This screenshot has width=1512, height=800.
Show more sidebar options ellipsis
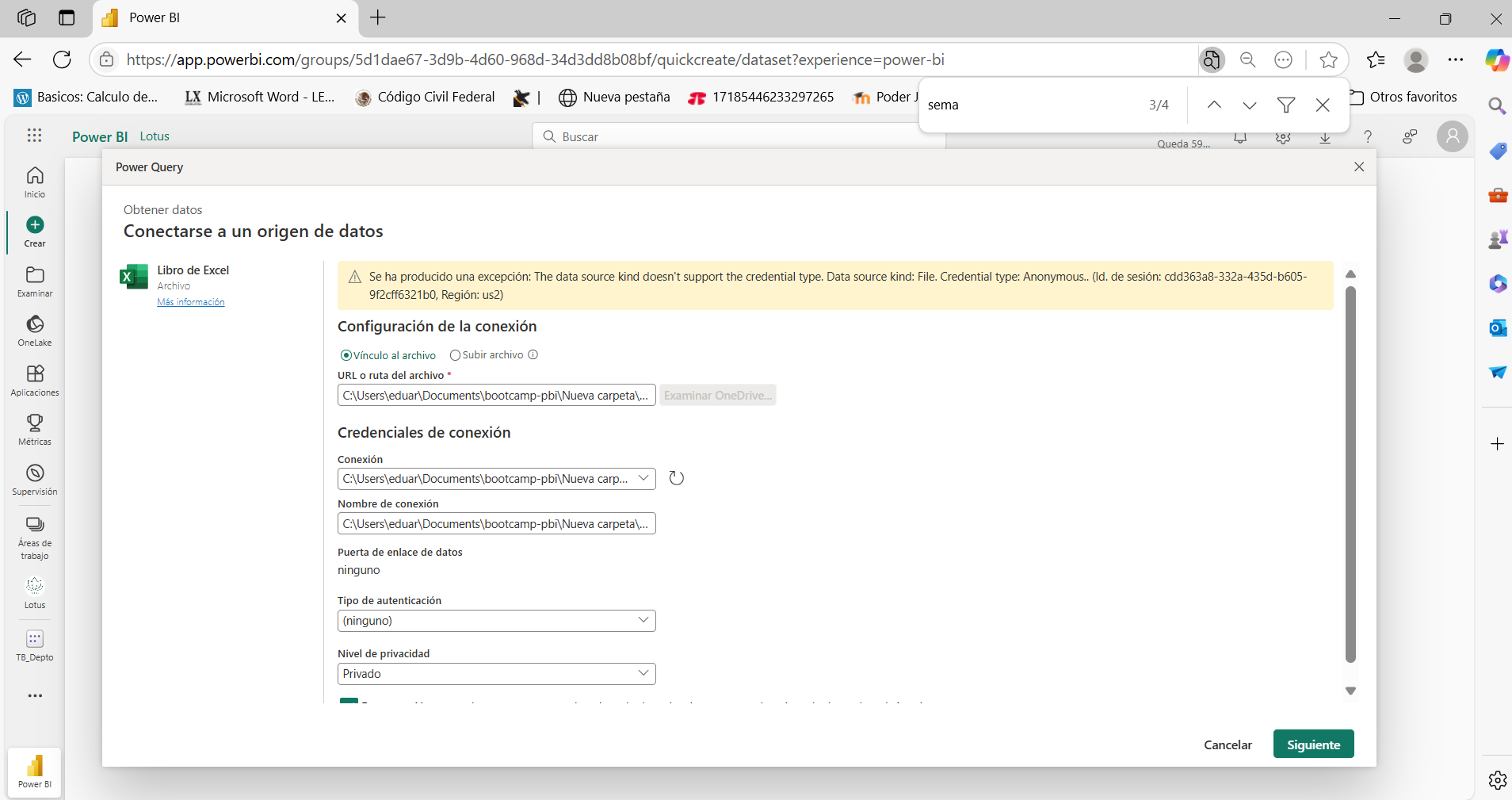click(x=35, y=695)
